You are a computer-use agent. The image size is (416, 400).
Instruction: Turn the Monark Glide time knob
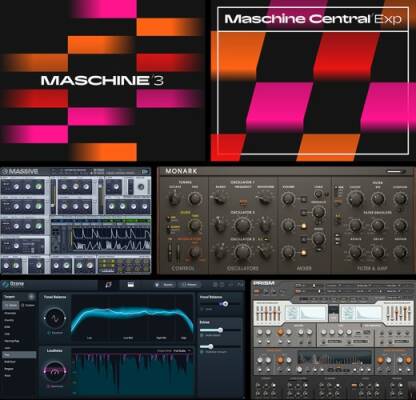coord(195,225)
